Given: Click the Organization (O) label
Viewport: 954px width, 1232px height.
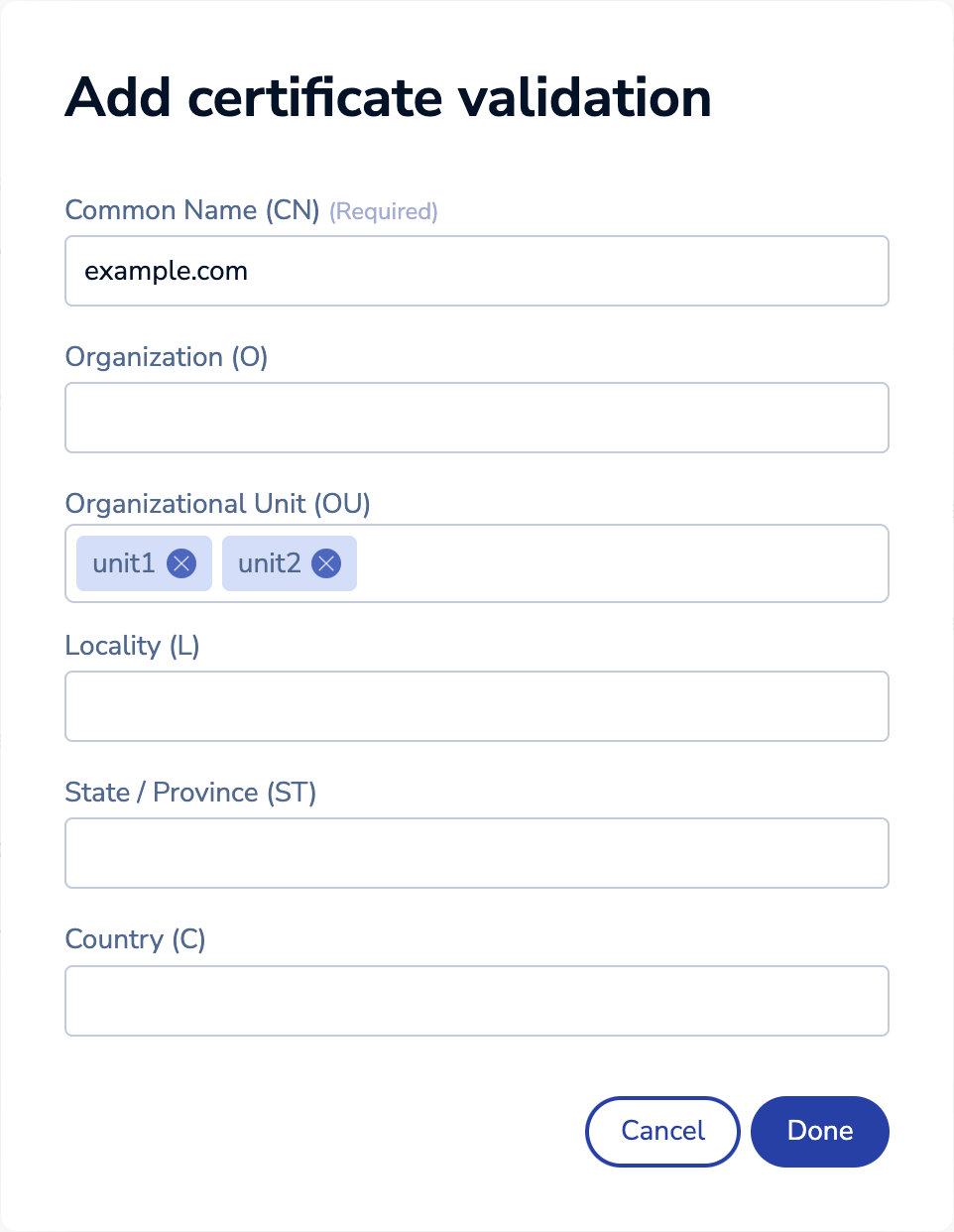Looking at the screenshot, I should [167, 357].
